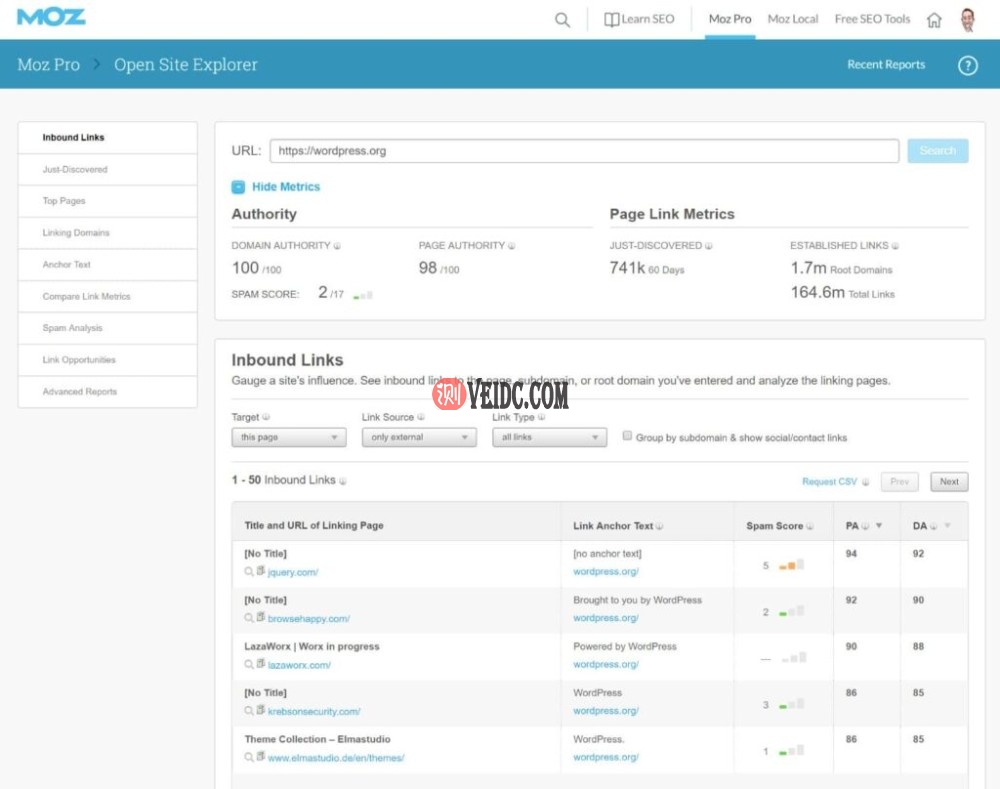Open the home icon in top navigation
Image resolution: width=1000 pixels, height=789 pixels.
[x=934, y=19]
